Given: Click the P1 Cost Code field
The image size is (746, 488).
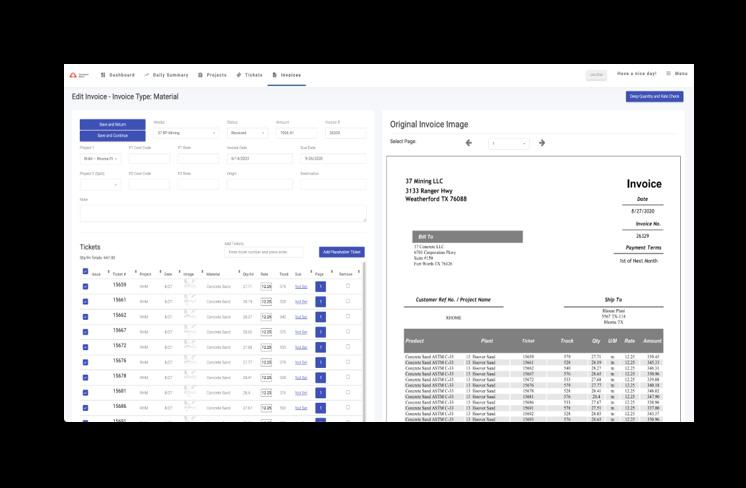Looking at the screenshot, I should pos(149,158).
